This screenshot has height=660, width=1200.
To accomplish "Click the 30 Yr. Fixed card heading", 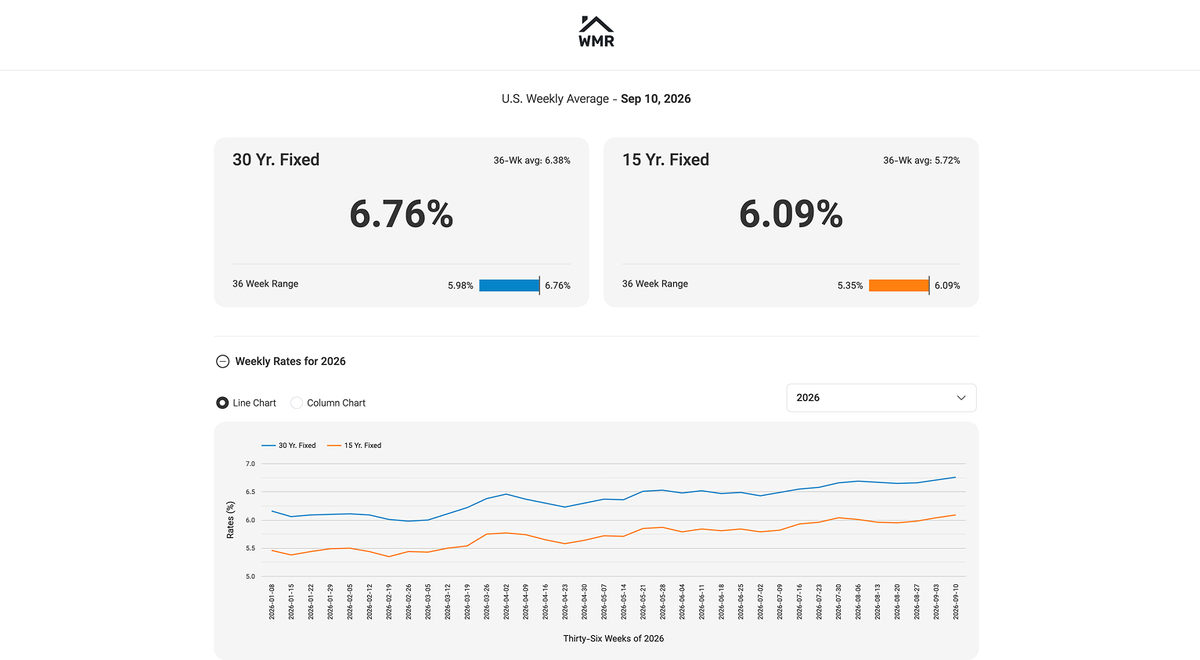I will click(x=276, y=160).
